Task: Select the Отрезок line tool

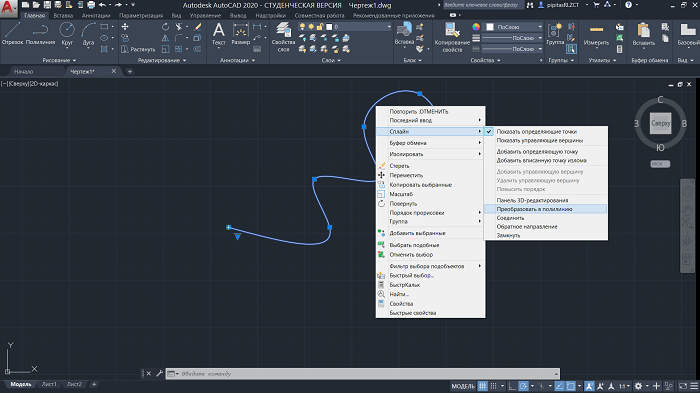Action: [x=12, y=34]
